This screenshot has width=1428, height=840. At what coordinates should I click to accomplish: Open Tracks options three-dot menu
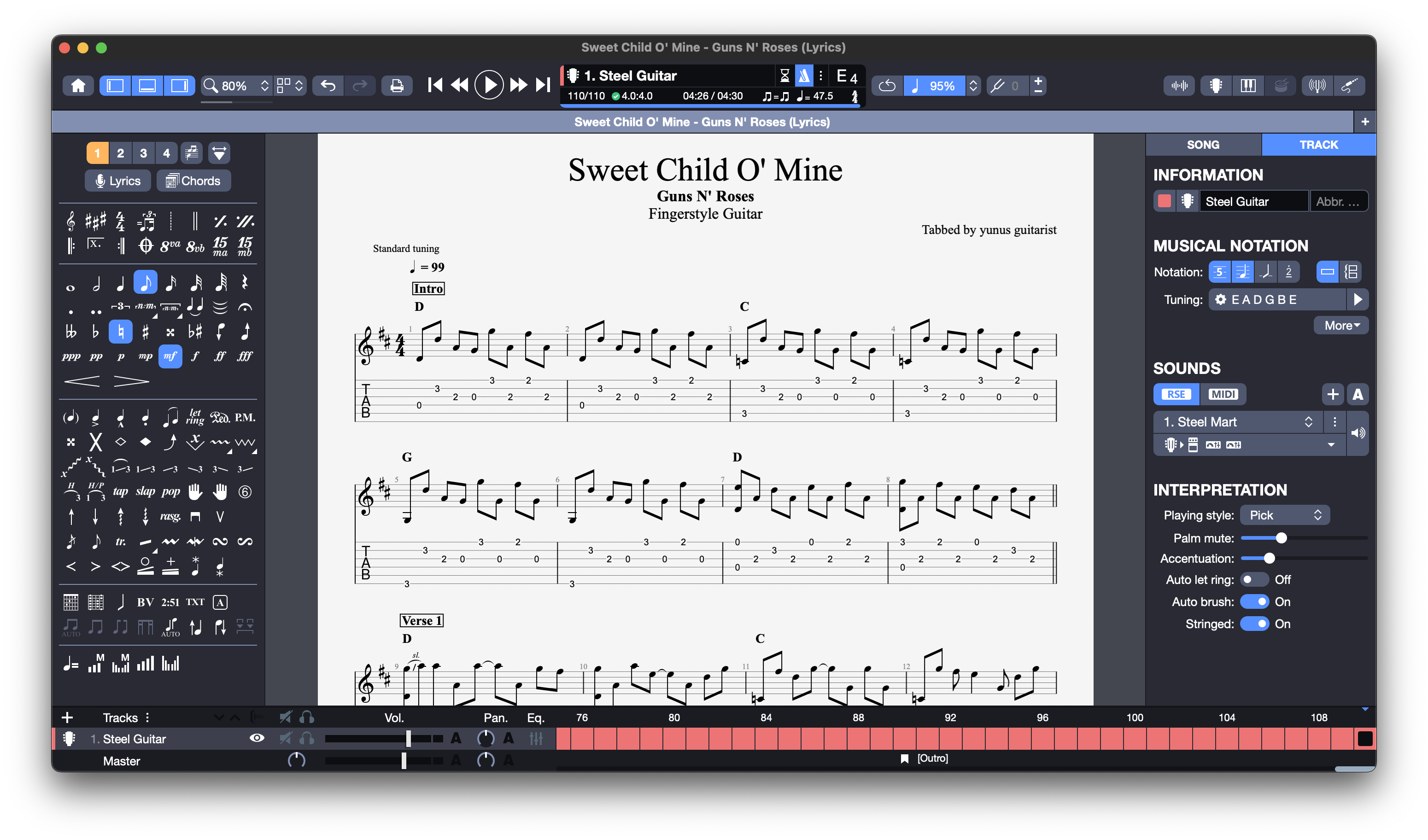(147, 717)
